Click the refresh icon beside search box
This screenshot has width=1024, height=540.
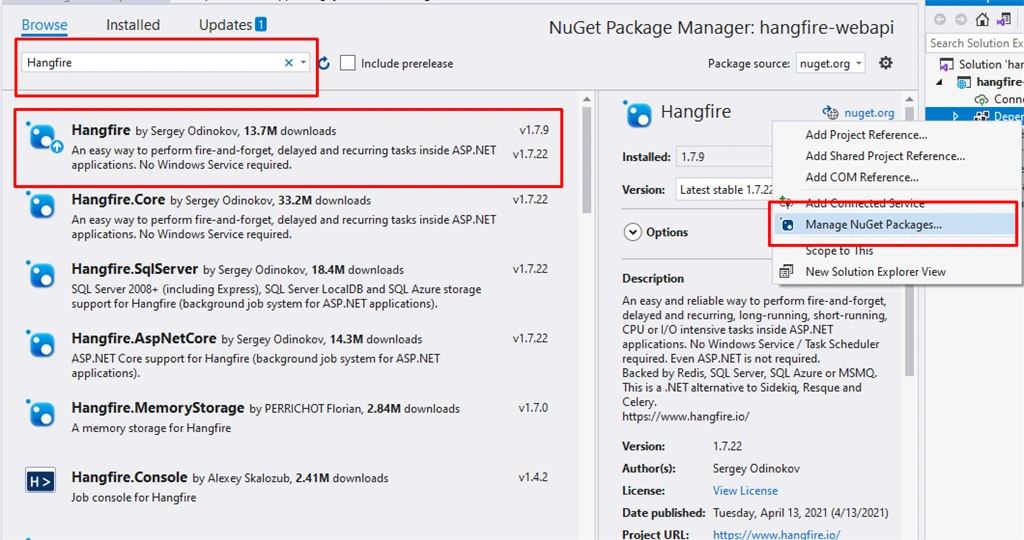click(x=324, y=63)
